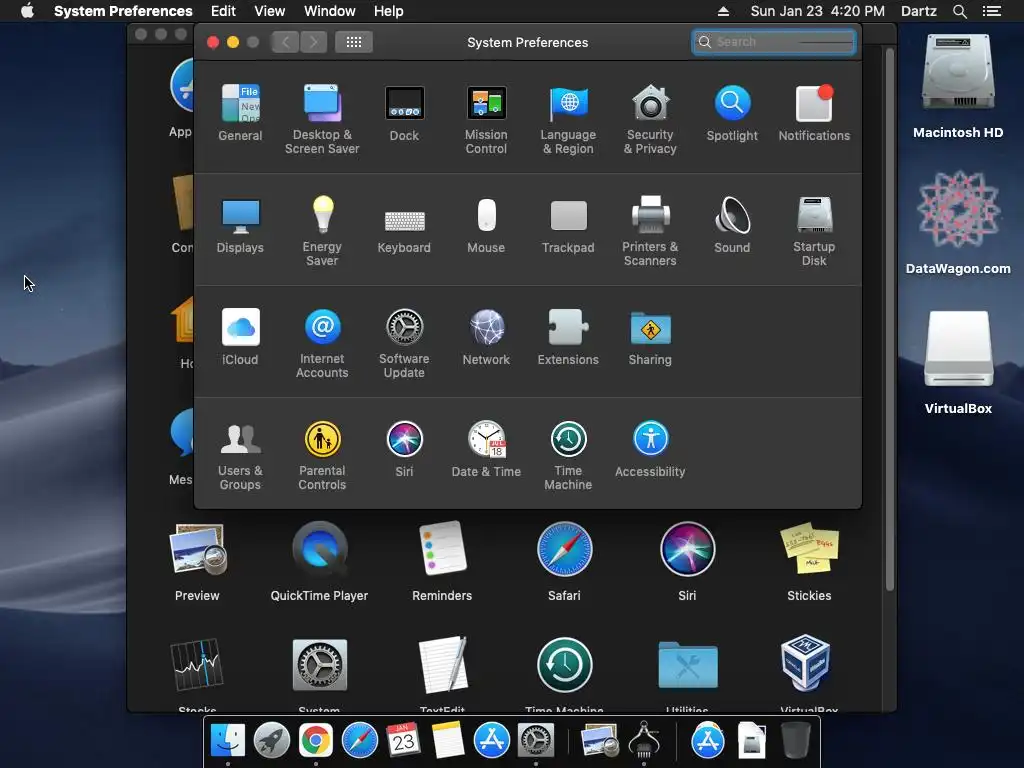Open the Window menu
This screenshot has width=1024, height=768.
330,11
